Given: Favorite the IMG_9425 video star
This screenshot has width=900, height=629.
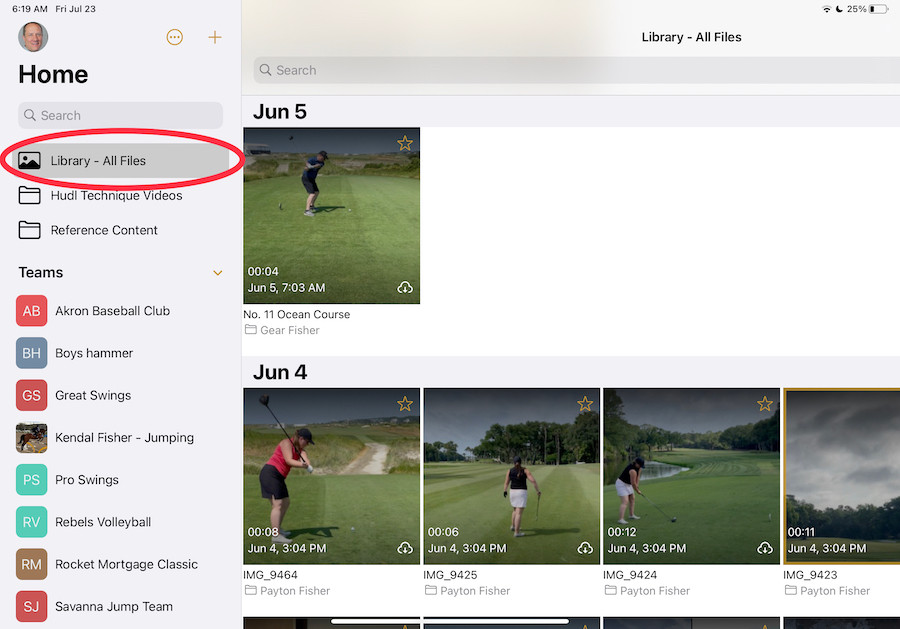Looking at the screenshot, I should point(585,404).
